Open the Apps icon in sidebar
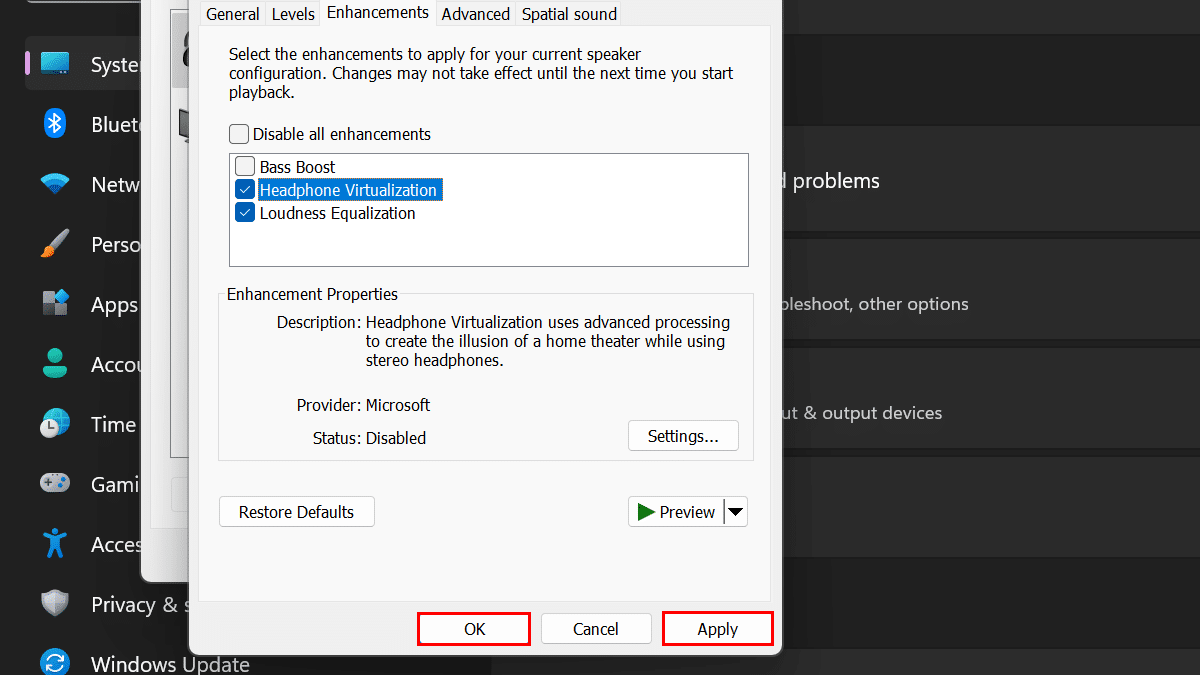 click(x=55, y=304)
